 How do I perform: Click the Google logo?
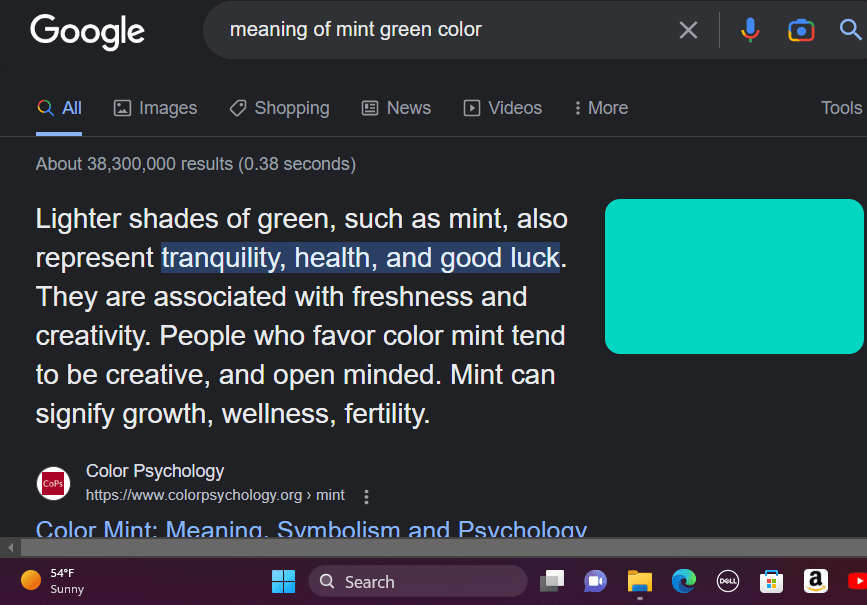[x=87, y=31]
